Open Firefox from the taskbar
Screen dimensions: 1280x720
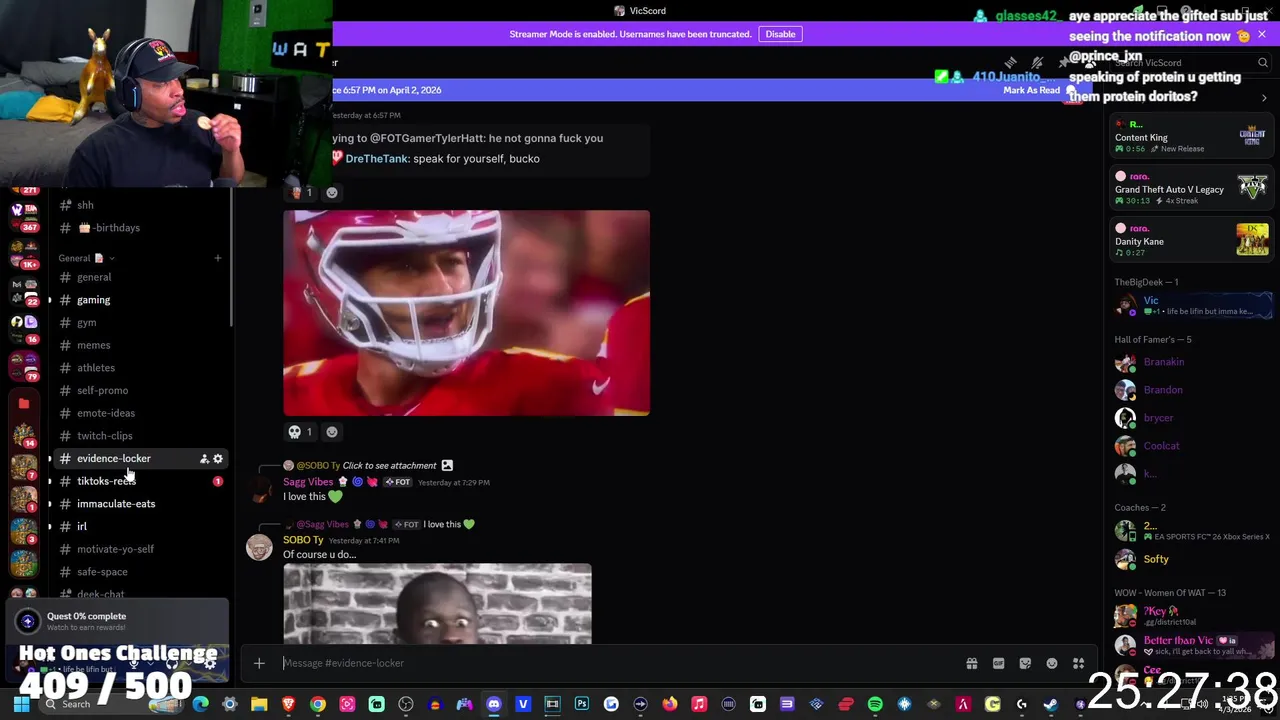(x=669, y=704)
